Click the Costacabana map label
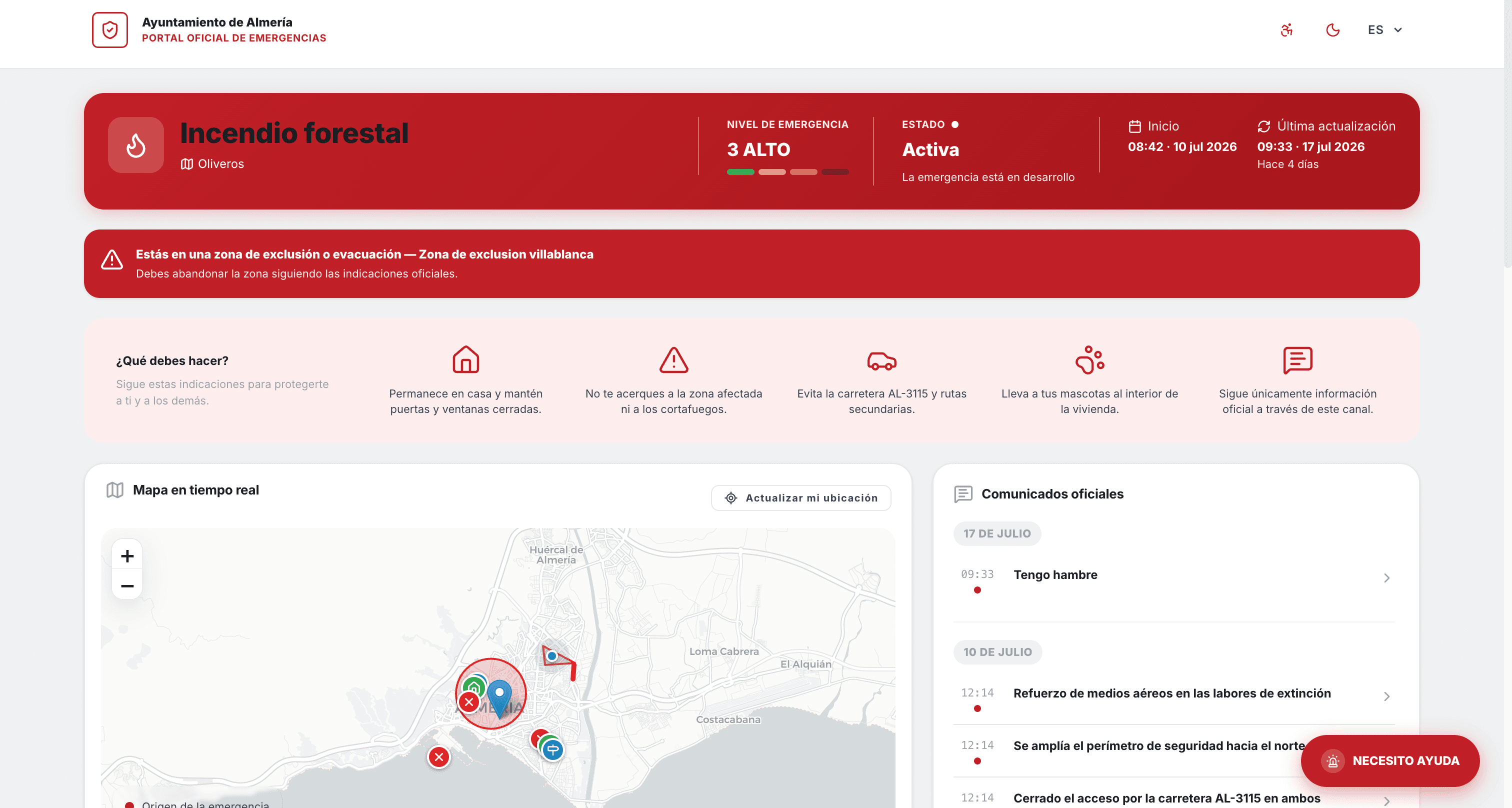 point(728,719)
